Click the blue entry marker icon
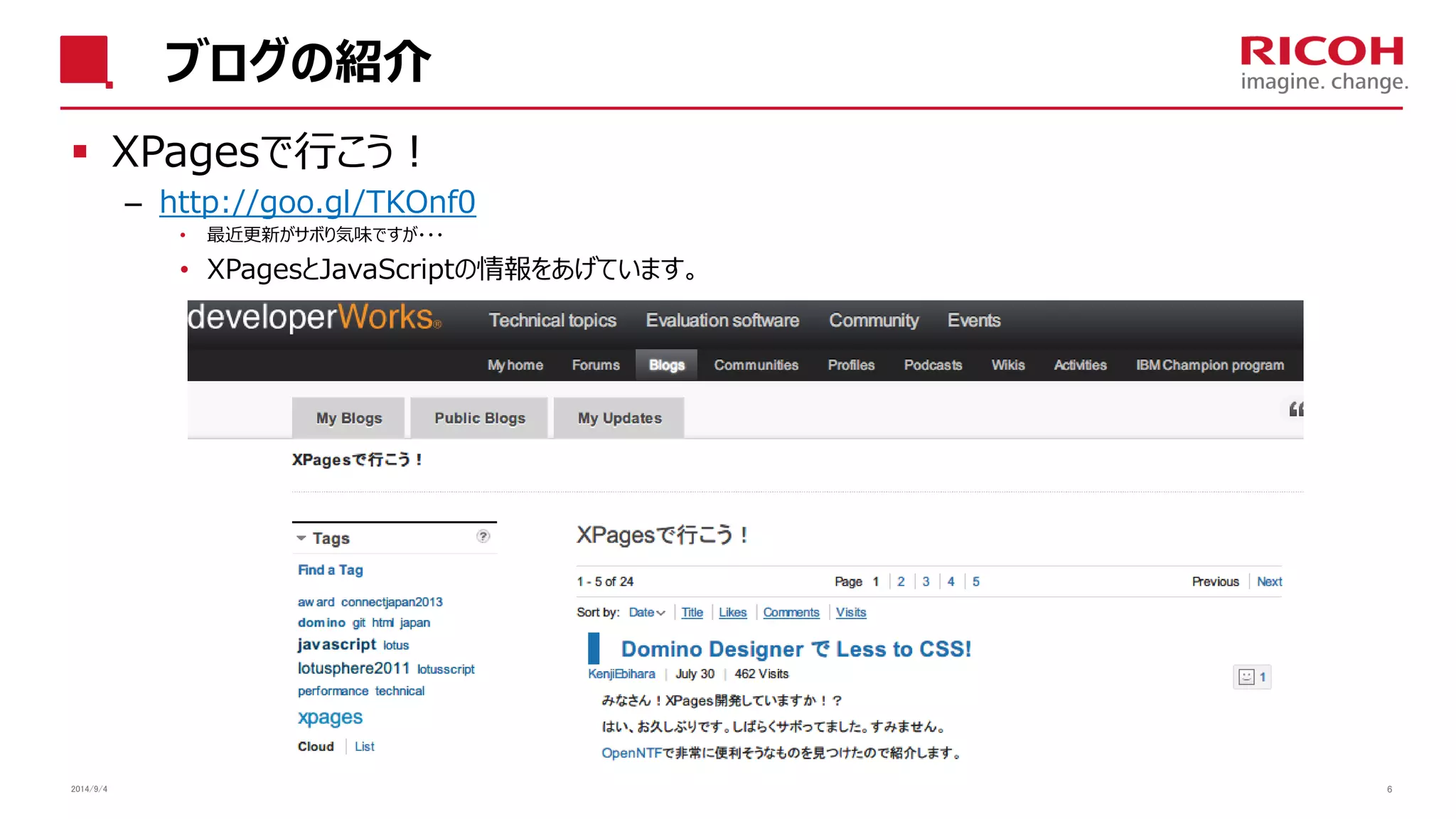 (594, 648)
